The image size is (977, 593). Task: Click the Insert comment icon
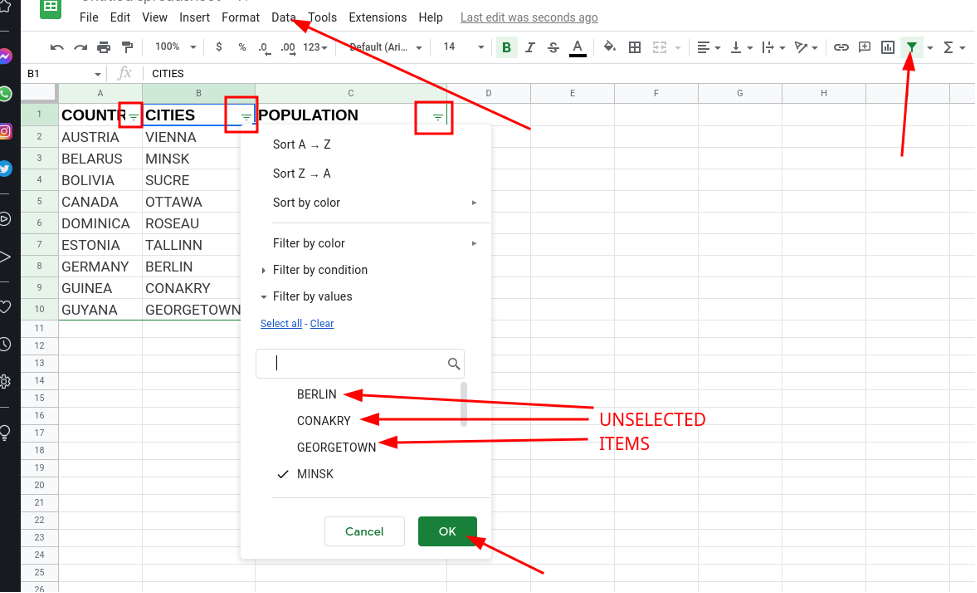[x=864, y=47]
